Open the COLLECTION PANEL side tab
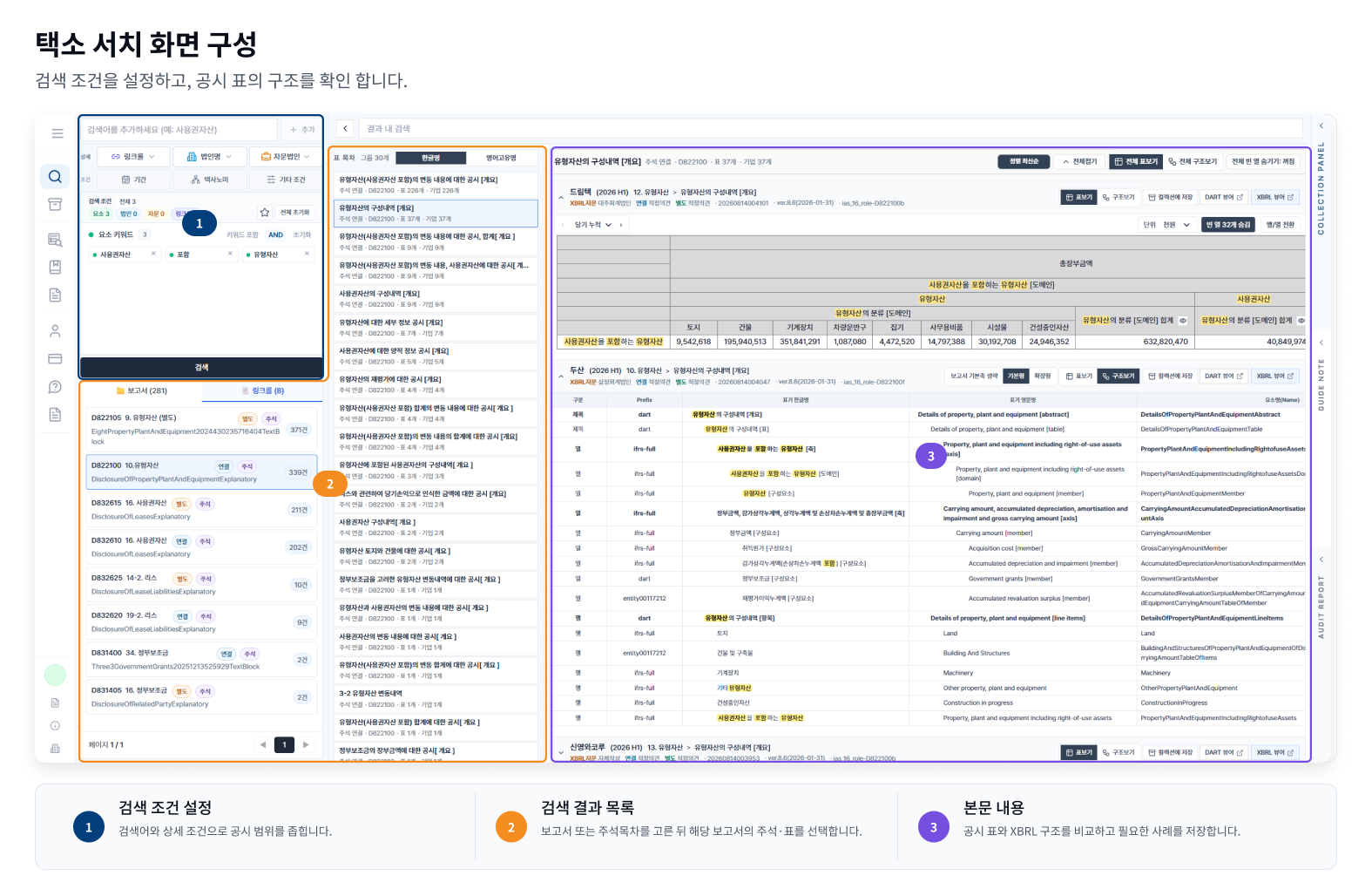This screenshot has height=896, width=1372. click(1321, 187)
